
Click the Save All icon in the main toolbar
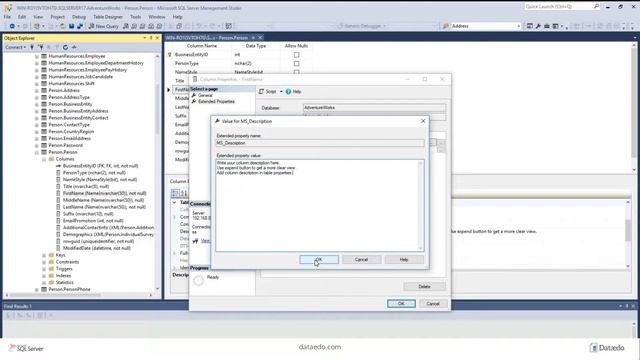click(x=80, y=26)
